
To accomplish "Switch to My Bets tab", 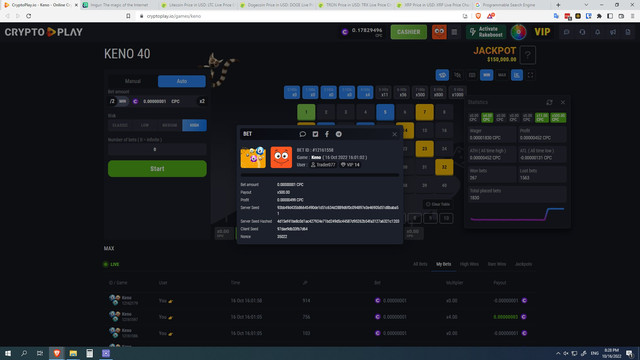I will pos(444,264).
